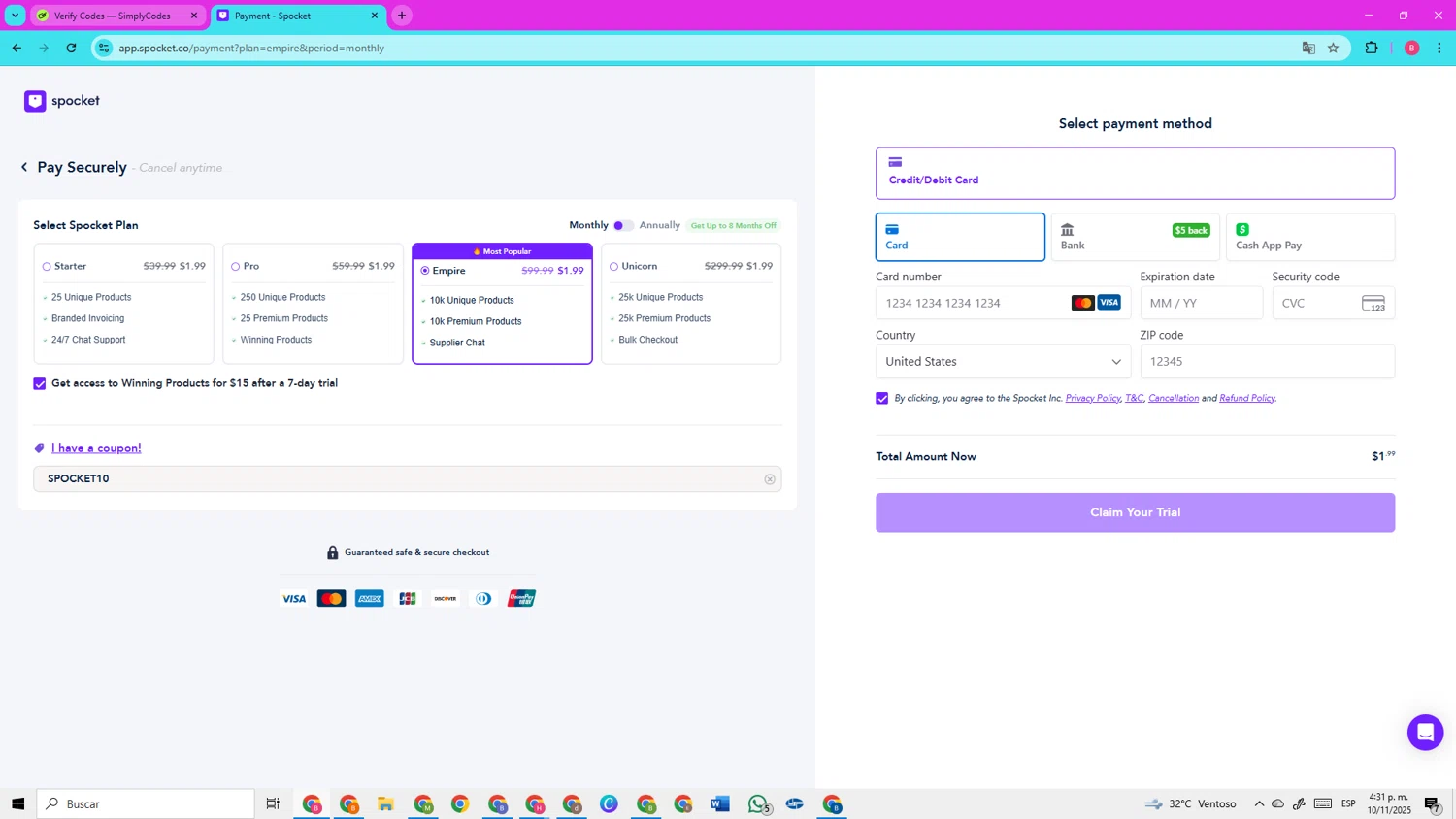1456x819 pixels.
Task: Select the Starter plan
Action: pyautogui.click(x=47, y=267)
